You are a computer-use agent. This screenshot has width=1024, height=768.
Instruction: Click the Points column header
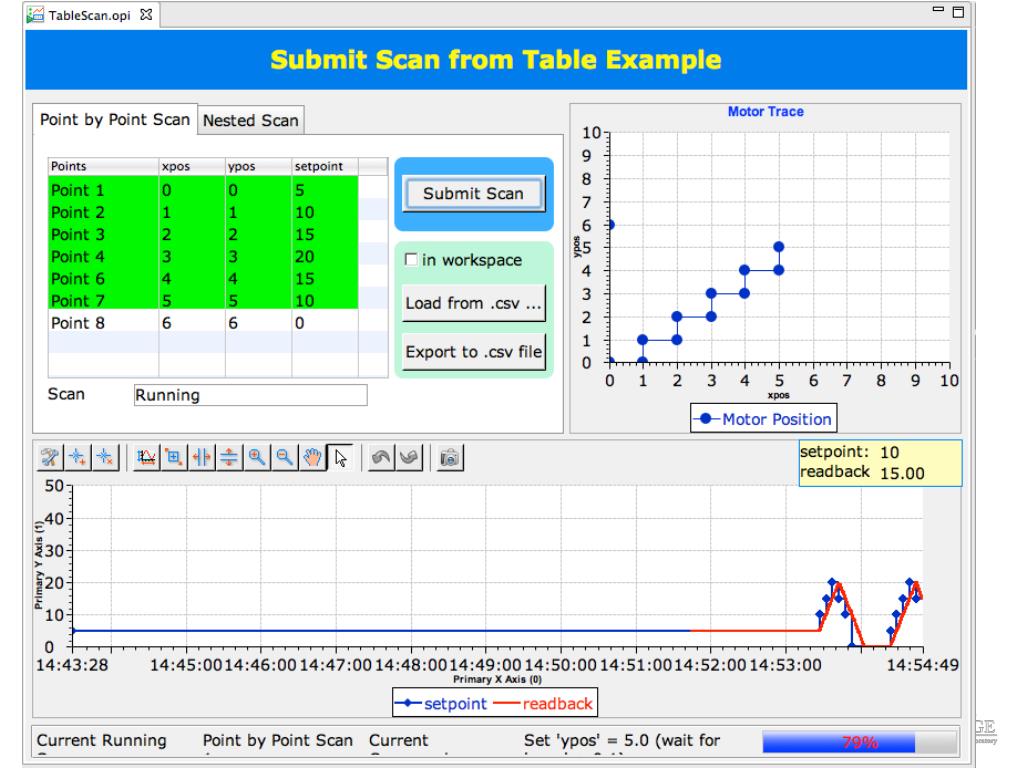[x=103, y=166]
